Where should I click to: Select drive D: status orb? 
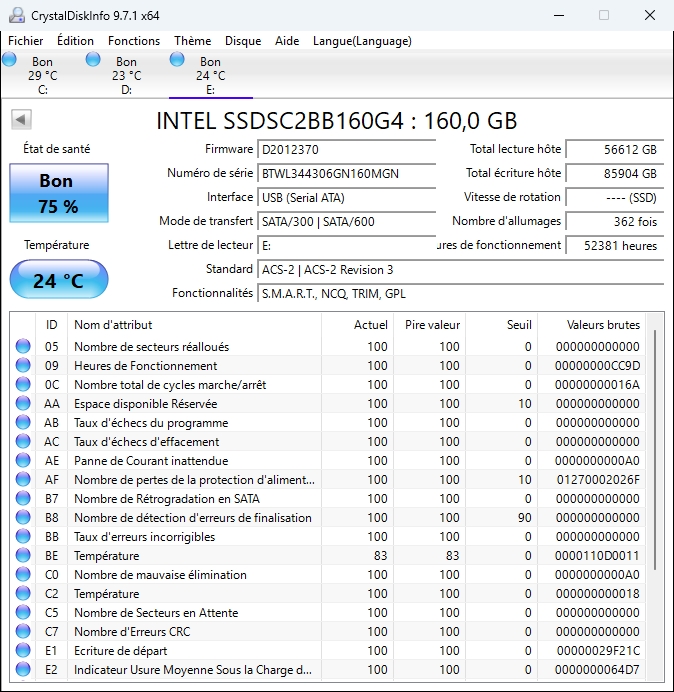pyautogui.click(x=94, y=60)
